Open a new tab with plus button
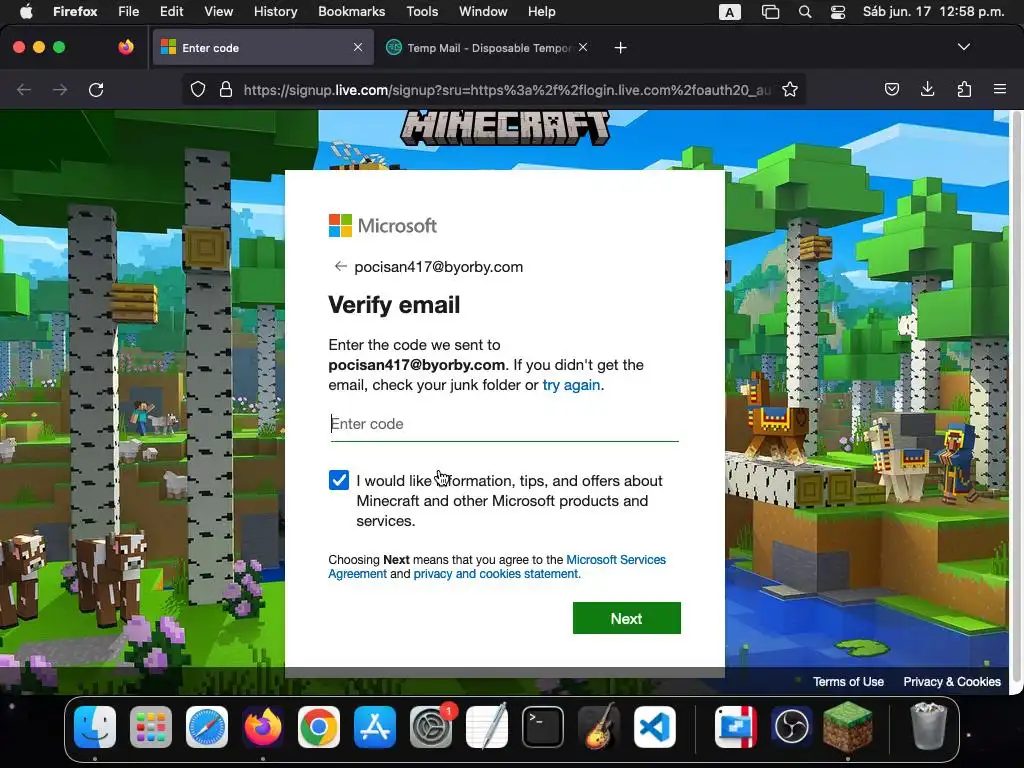The image size is (1024, 768). pyautogui.click(x=620, y=48)
